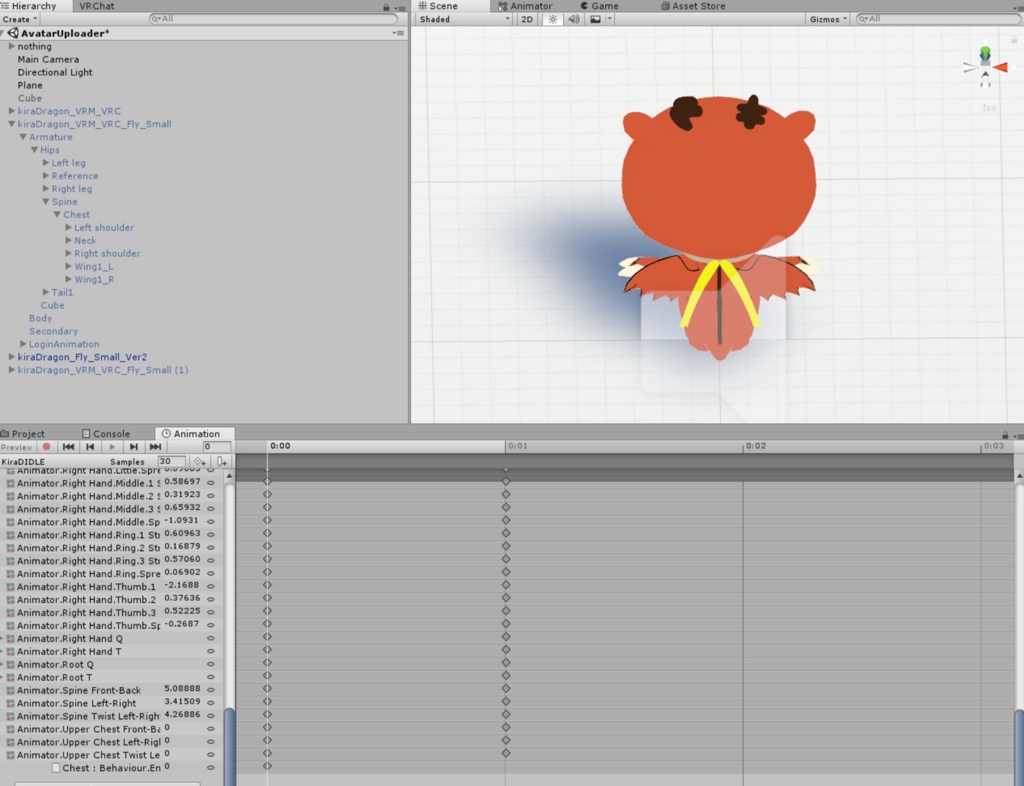Jump to first frame in Animation window
1024x786 pixels.
(x=68, y=446)
